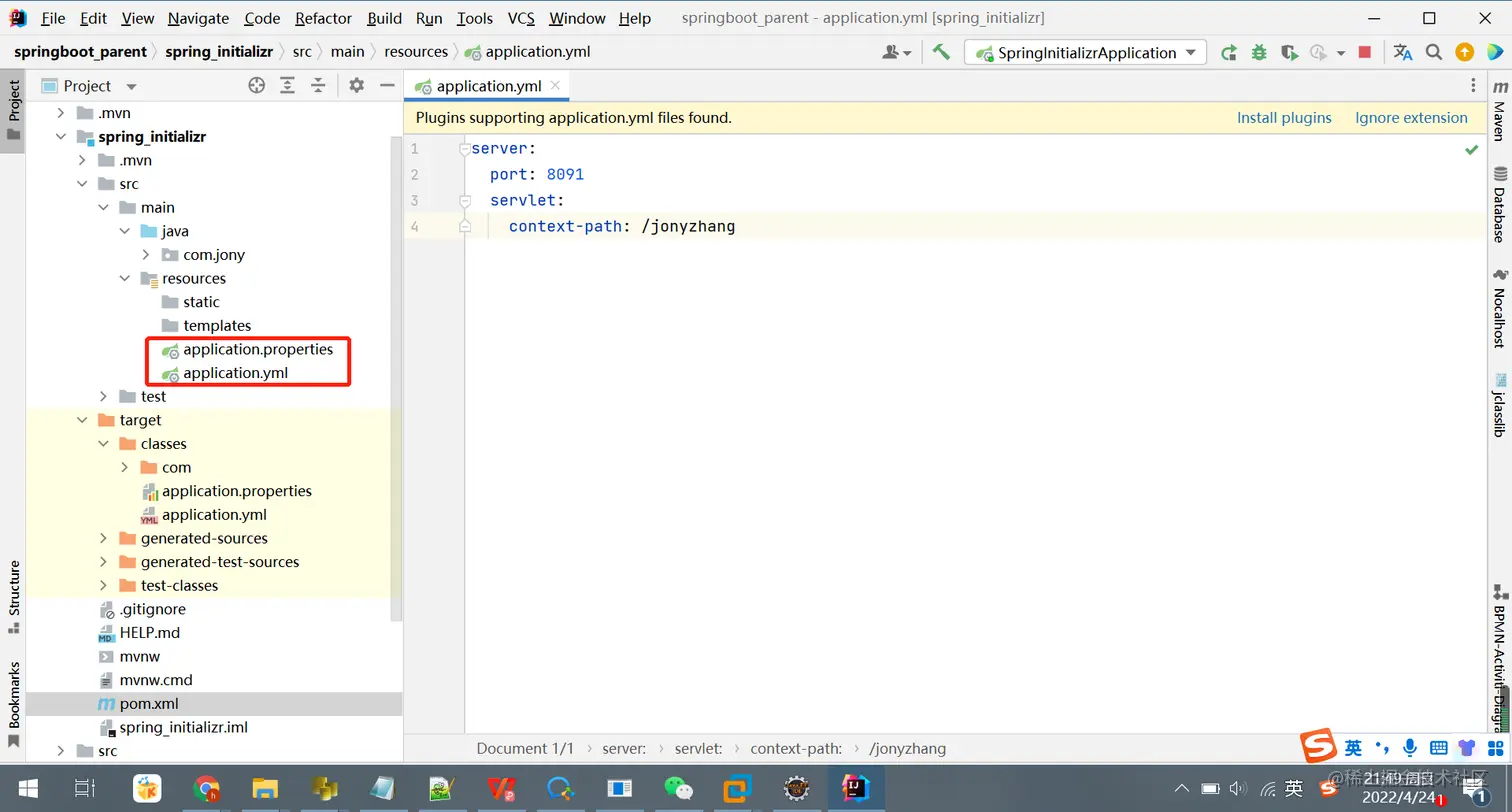Open the Structure tool window

(13, 597)
